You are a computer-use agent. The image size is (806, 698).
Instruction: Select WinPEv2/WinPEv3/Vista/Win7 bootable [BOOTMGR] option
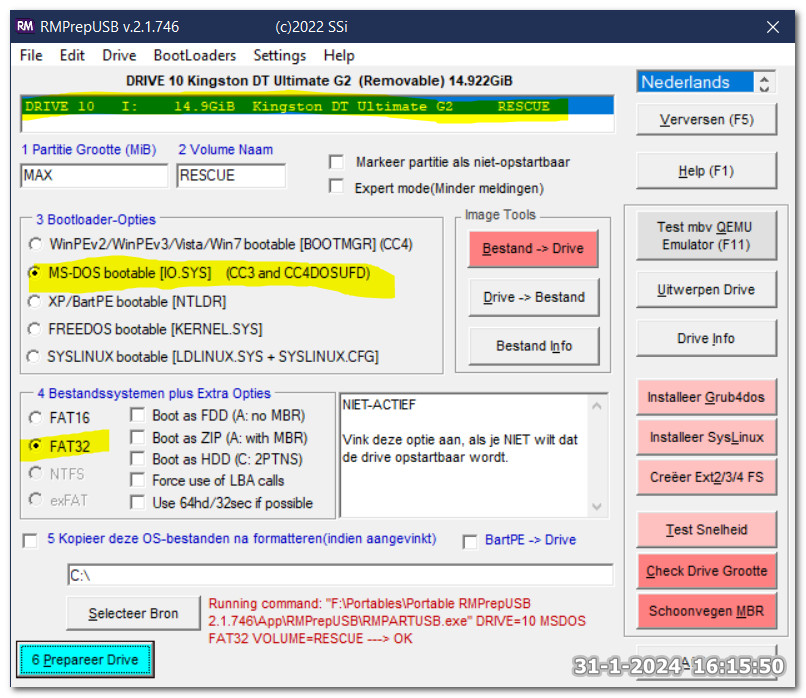(x=35, y=244)
